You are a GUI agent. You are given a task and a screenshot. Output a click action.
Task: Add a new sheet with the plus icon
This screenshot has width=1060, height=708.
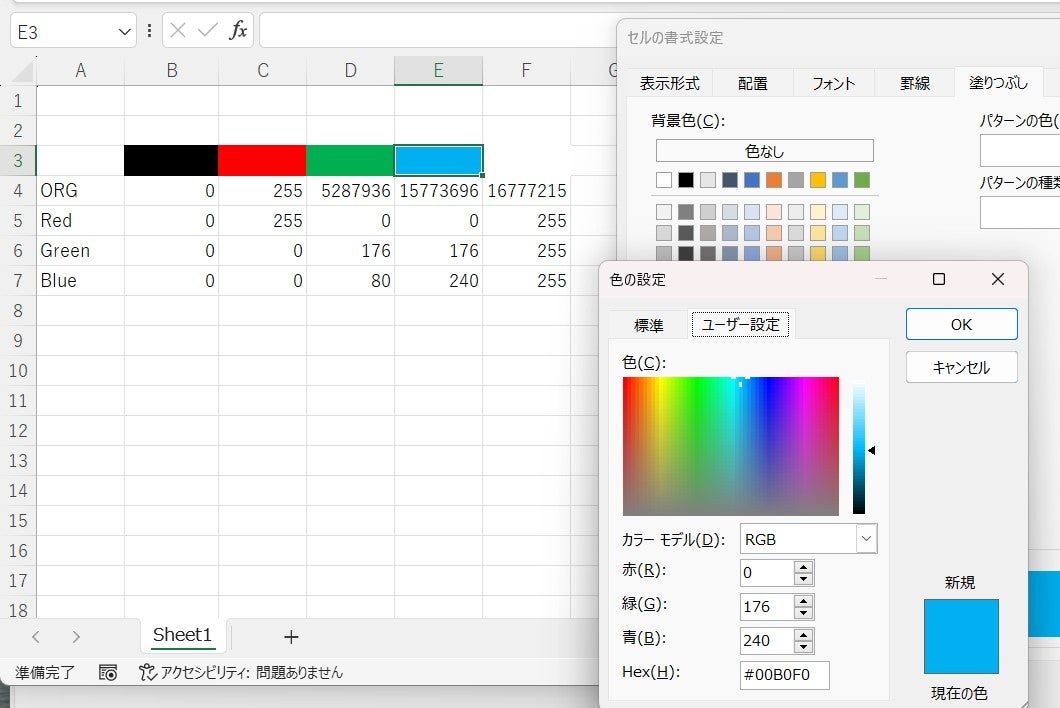(291, 636)
